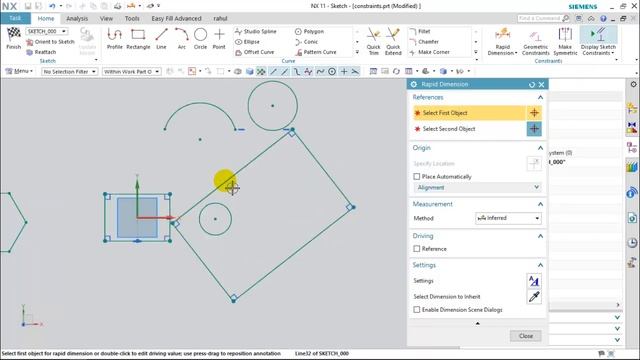Check the Reference checkbox under Driving
640x360 pixels.
pos(417,249)
